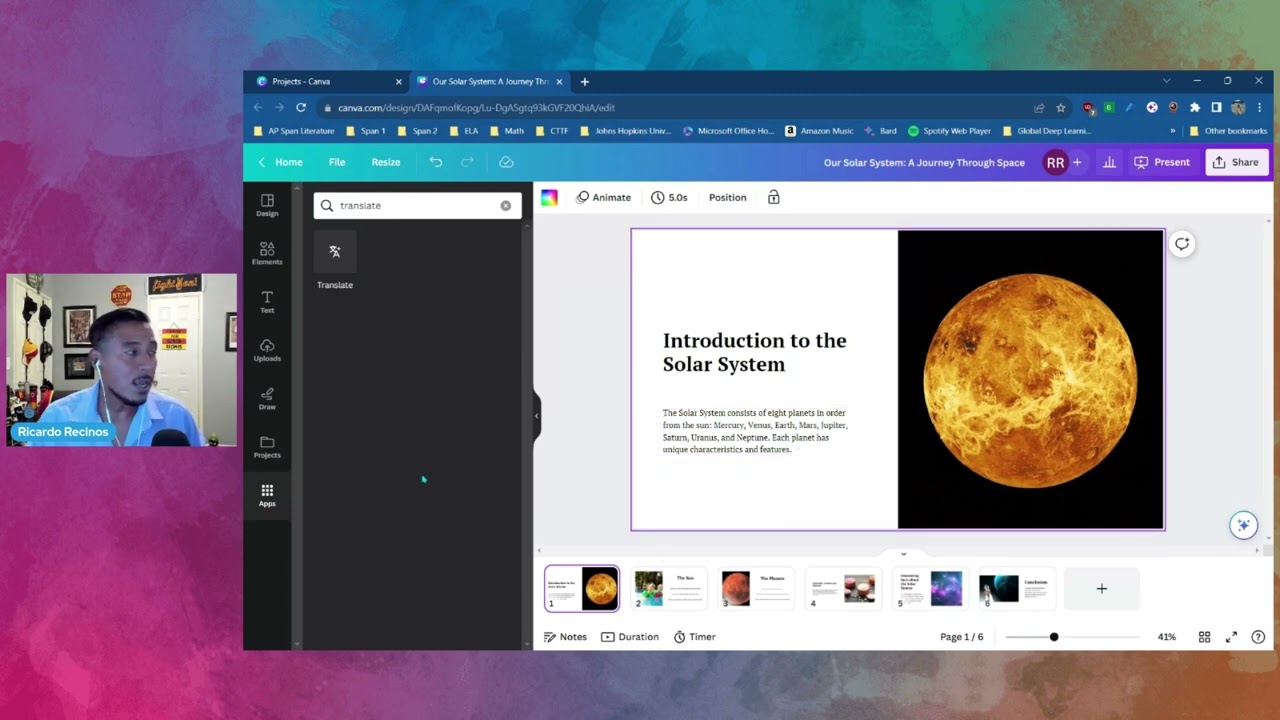Enter fullscreen mode

point(1231,637)
